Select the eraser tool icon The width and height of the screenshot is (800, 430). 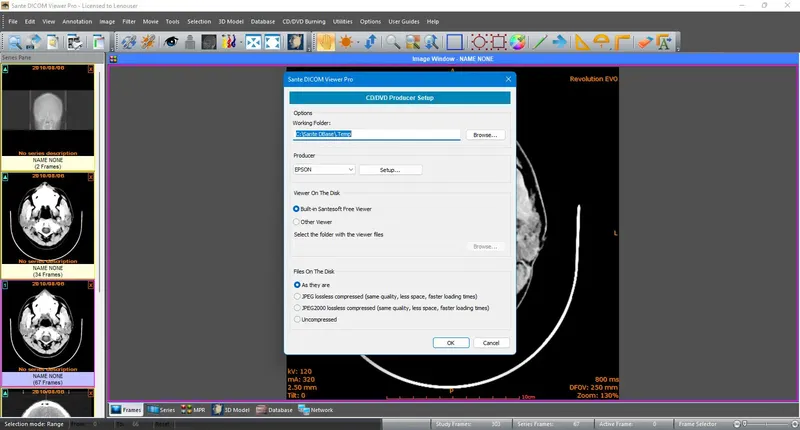(645, 42)
